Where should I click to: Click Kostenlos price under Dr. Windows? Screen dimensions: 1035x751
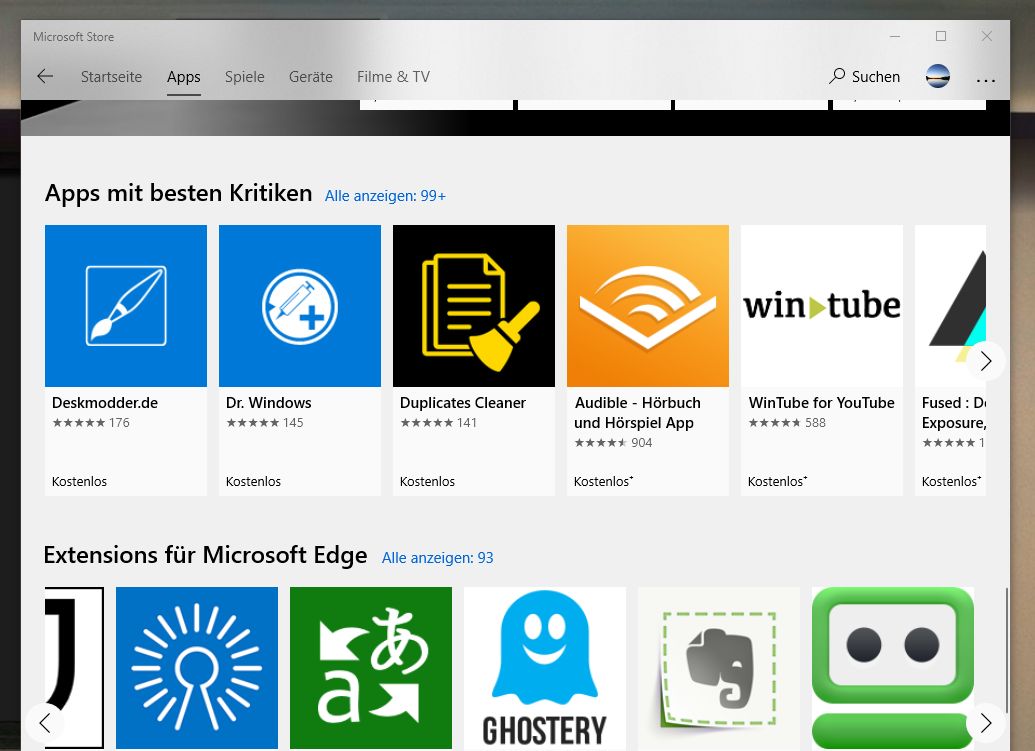pos(253,482)
